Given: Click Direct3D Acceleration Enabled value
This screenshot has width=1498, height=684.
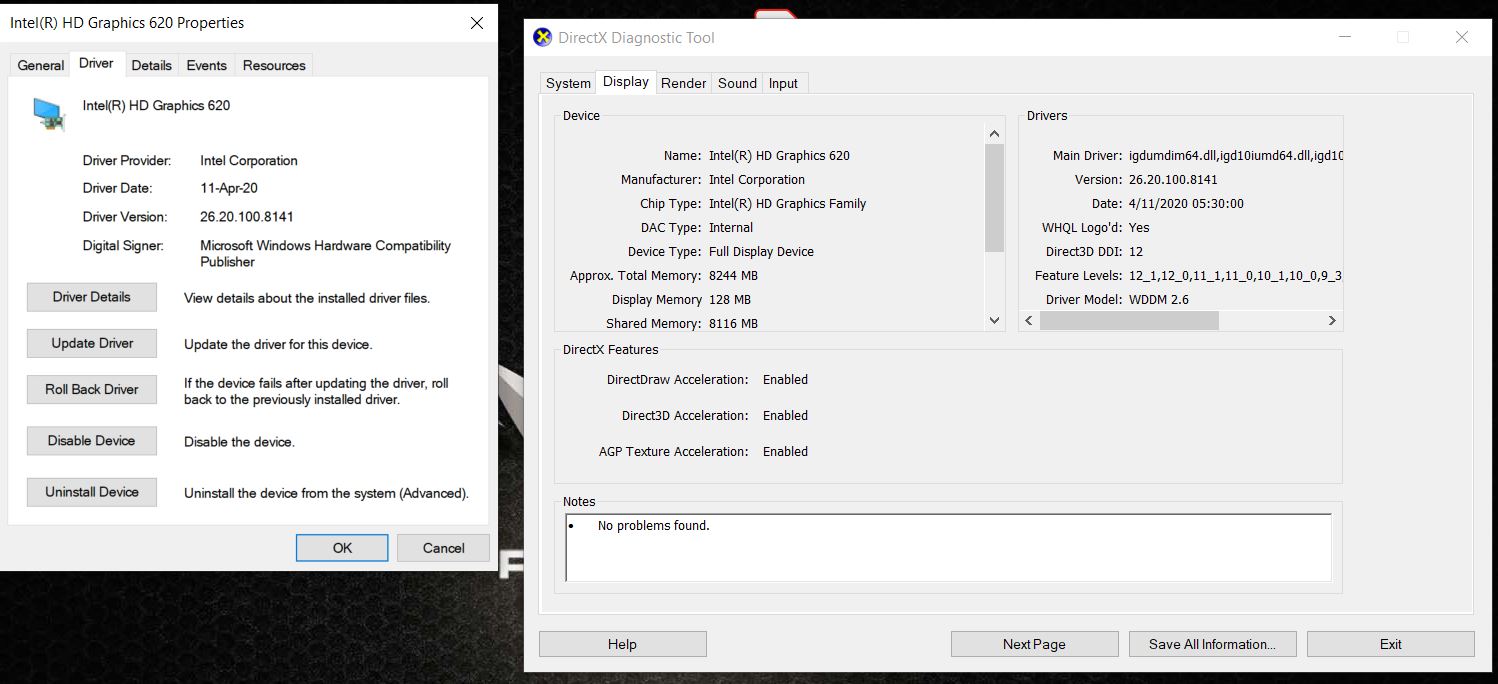Looking at the screenshot, I should tap(785, 415).
